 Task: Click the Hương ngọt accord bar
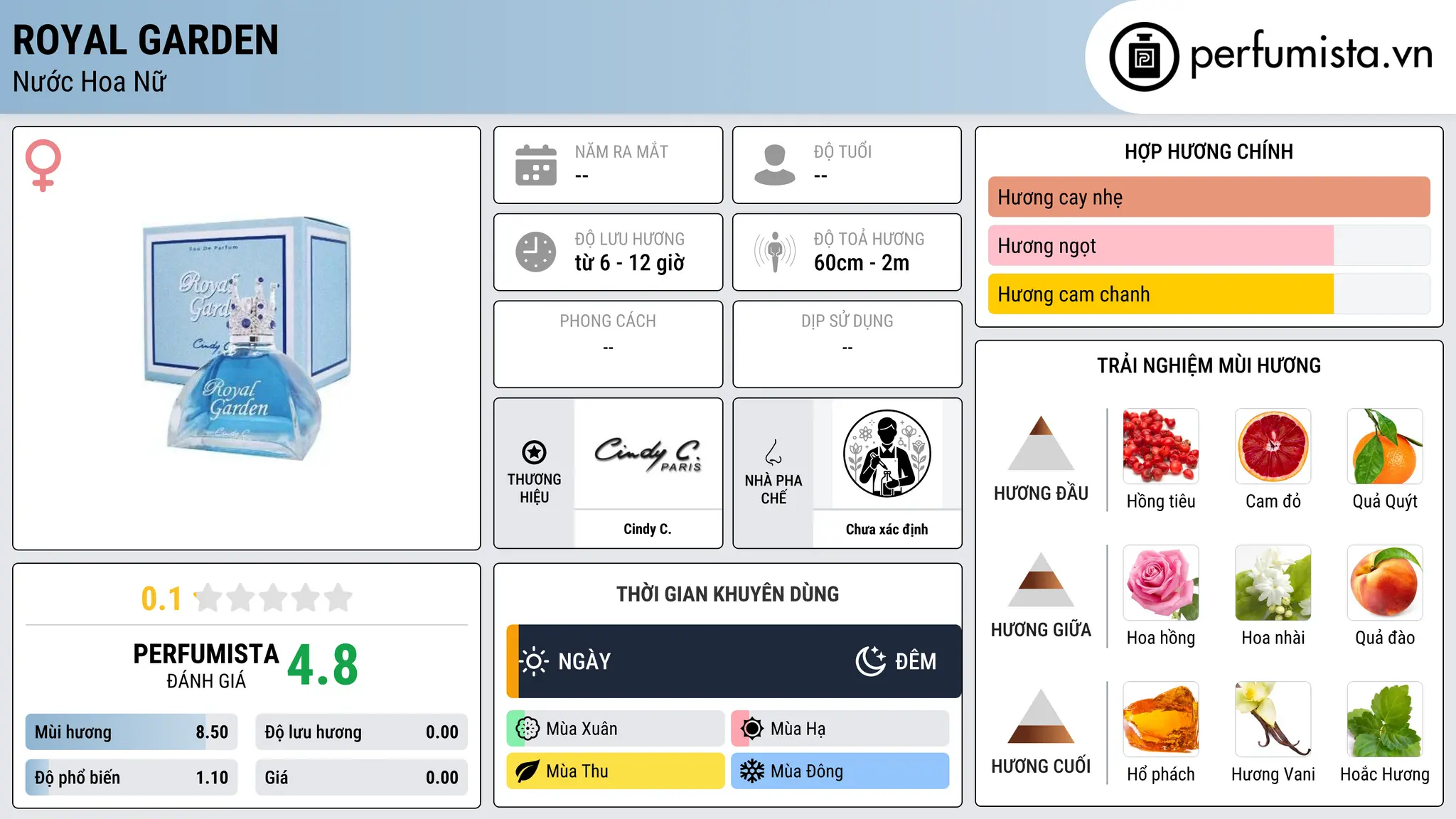[x=1209, y=245]
